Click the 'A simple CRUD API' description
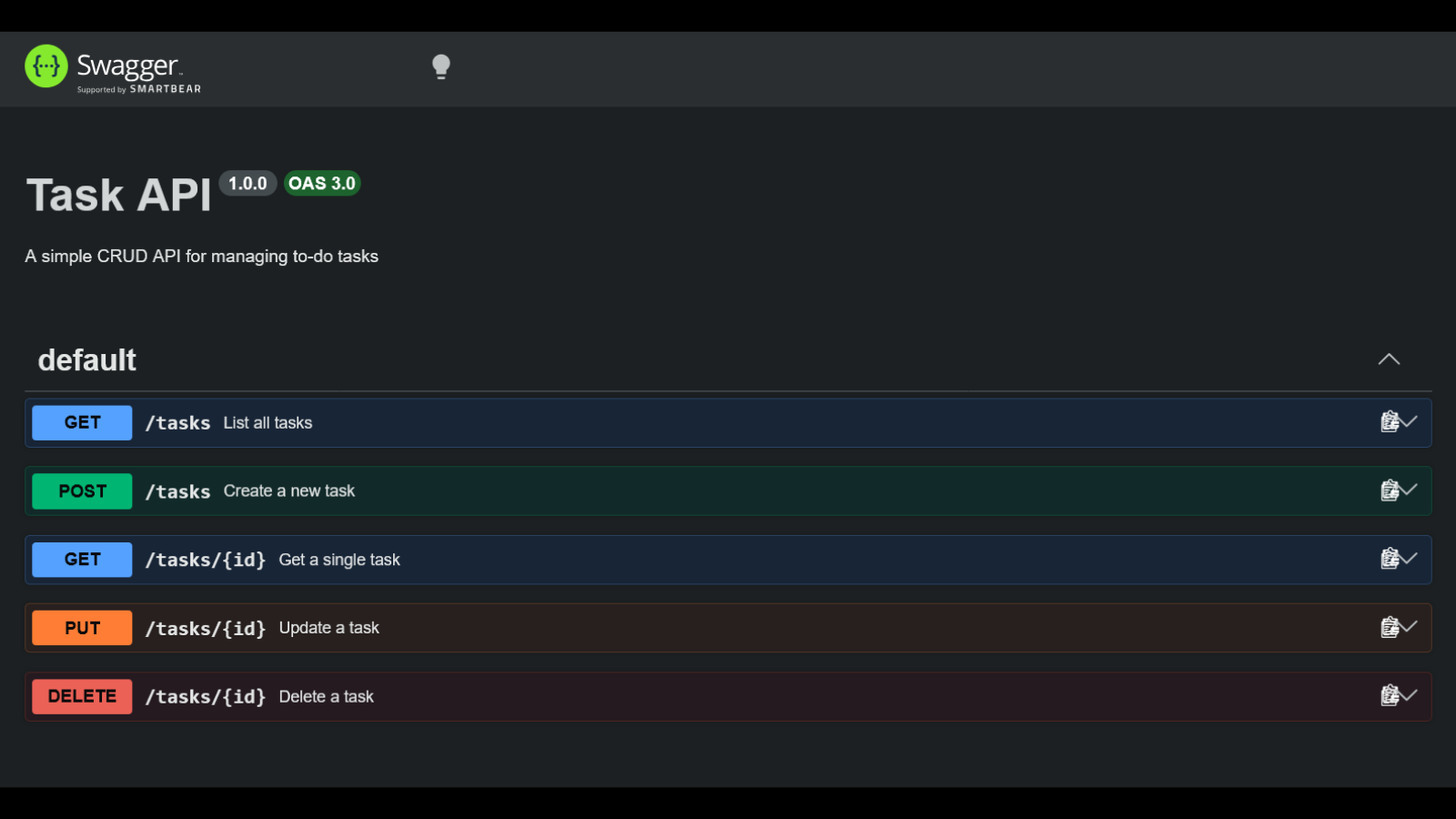 click(201, 257)
